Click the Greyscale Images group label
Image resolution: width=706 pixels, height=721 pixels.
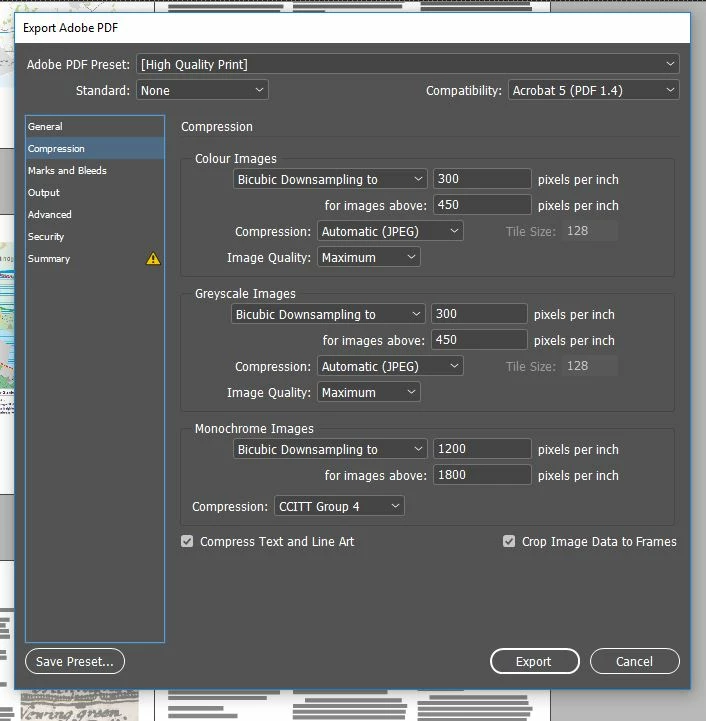pyautogui.click(x=245, y=294)
